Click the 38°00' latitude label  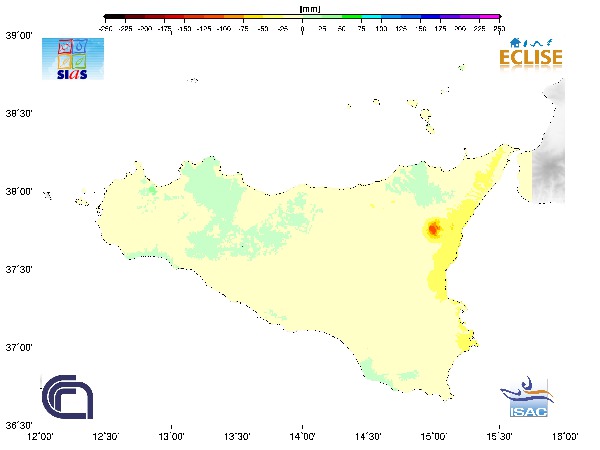19,192
